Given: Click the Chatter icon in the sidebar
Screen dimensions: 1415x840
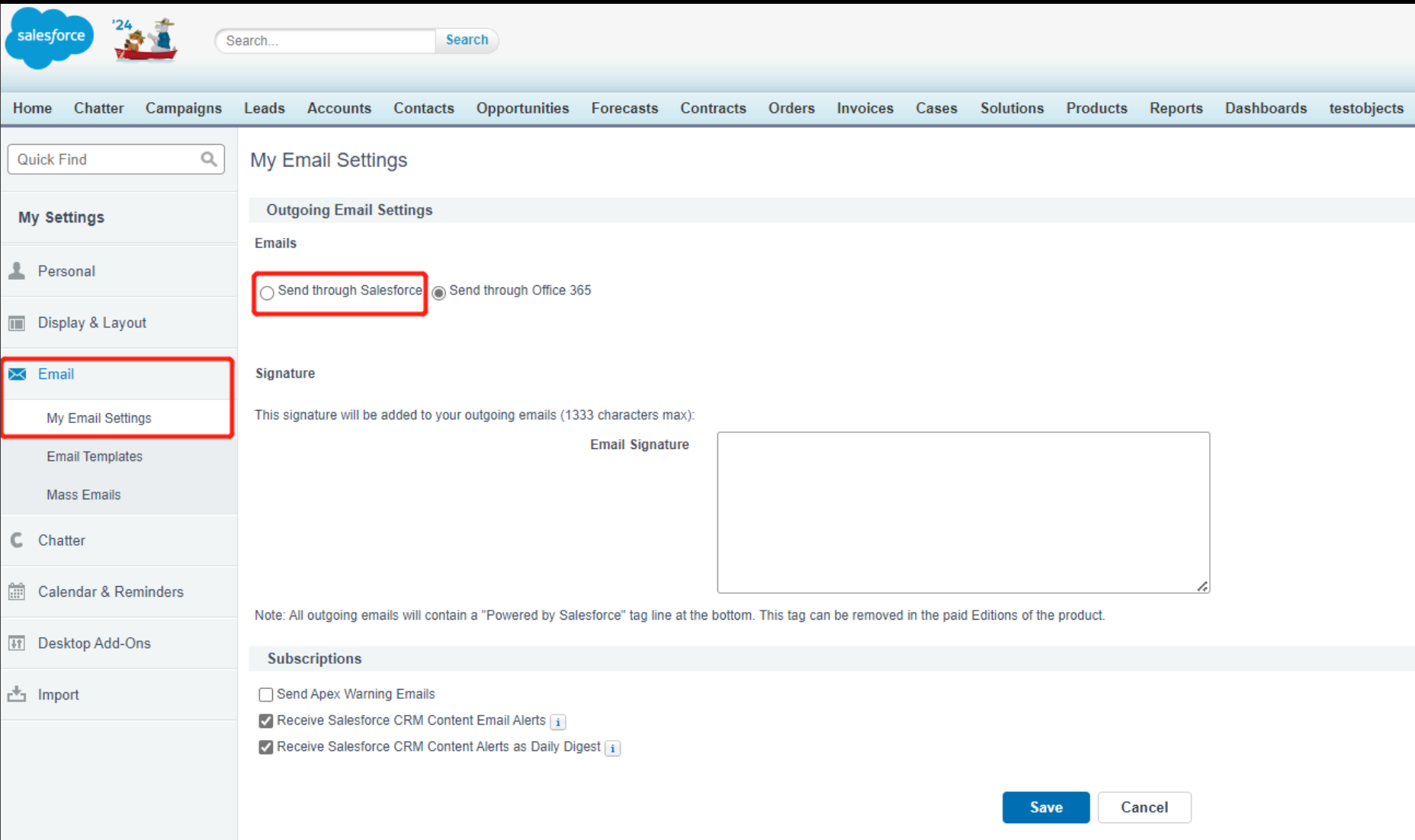Looking at the screenshot, I should click(x=16, y=540).
